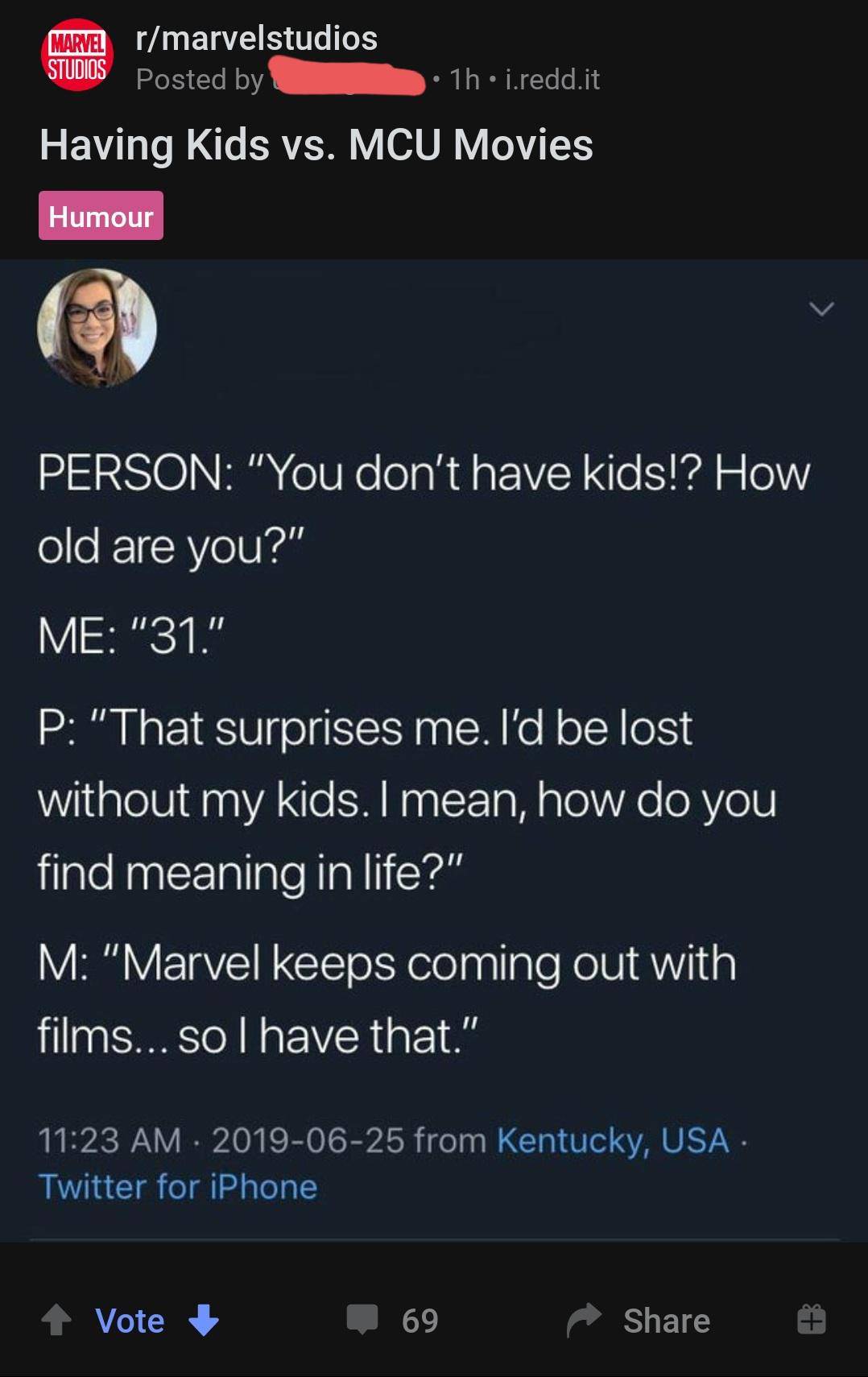Tap the share arrow icon

pos(584,1320)
